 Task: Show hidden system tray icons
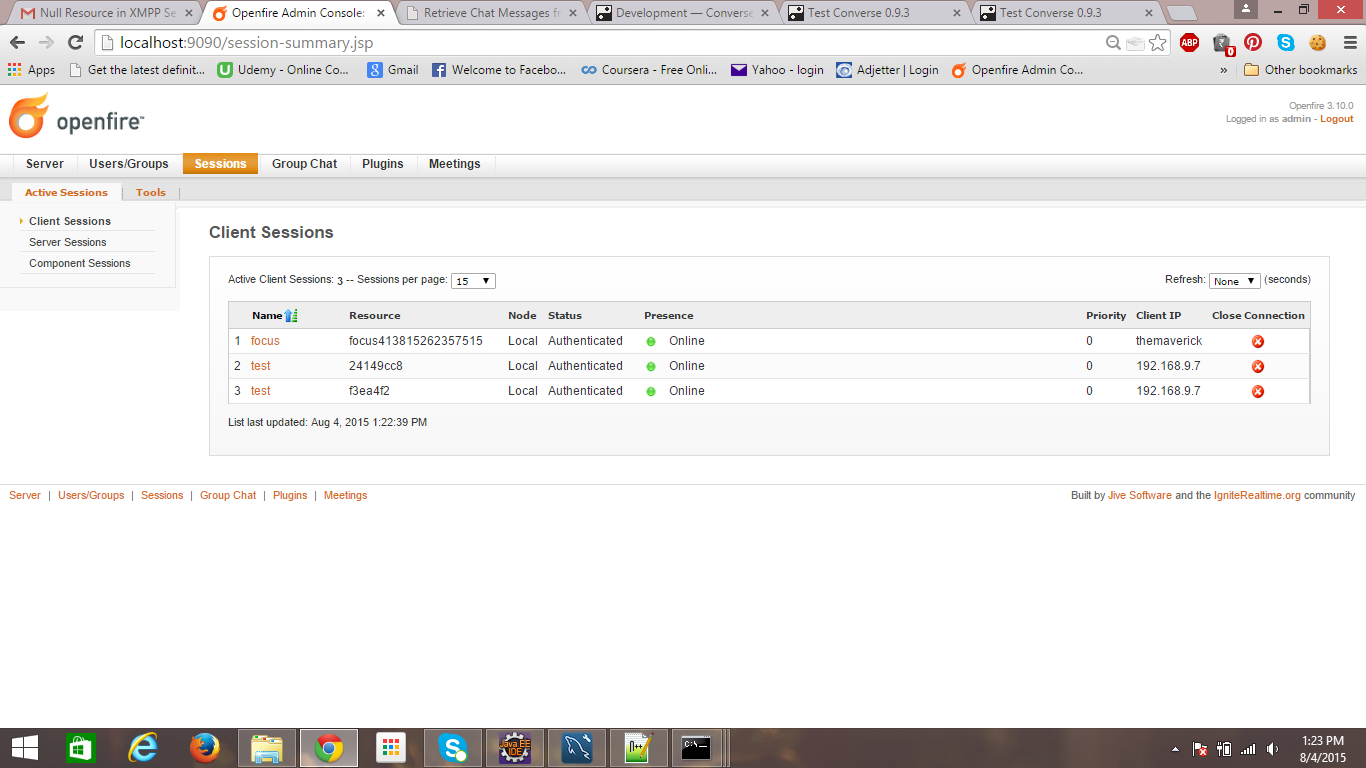[1175, 748]
